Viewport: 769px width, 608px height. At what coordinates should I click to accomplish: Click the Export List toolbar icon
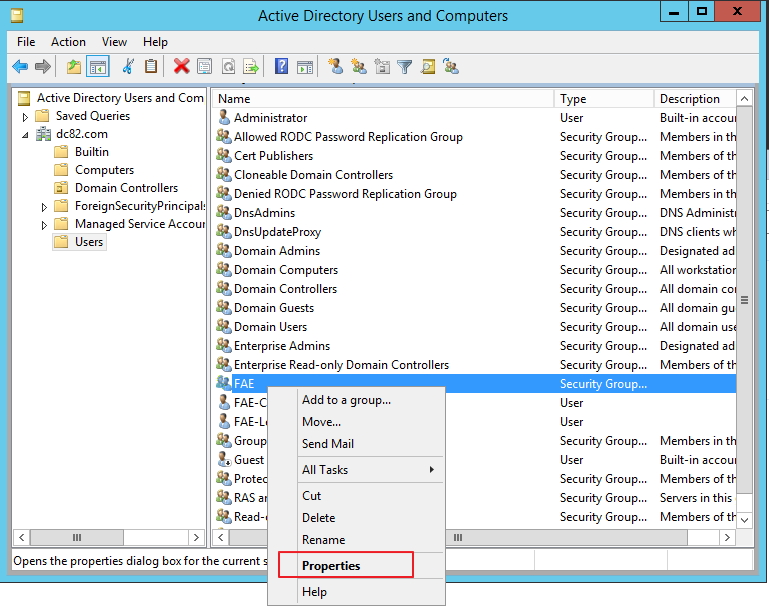pyautogui.click(x=251, y=66)
